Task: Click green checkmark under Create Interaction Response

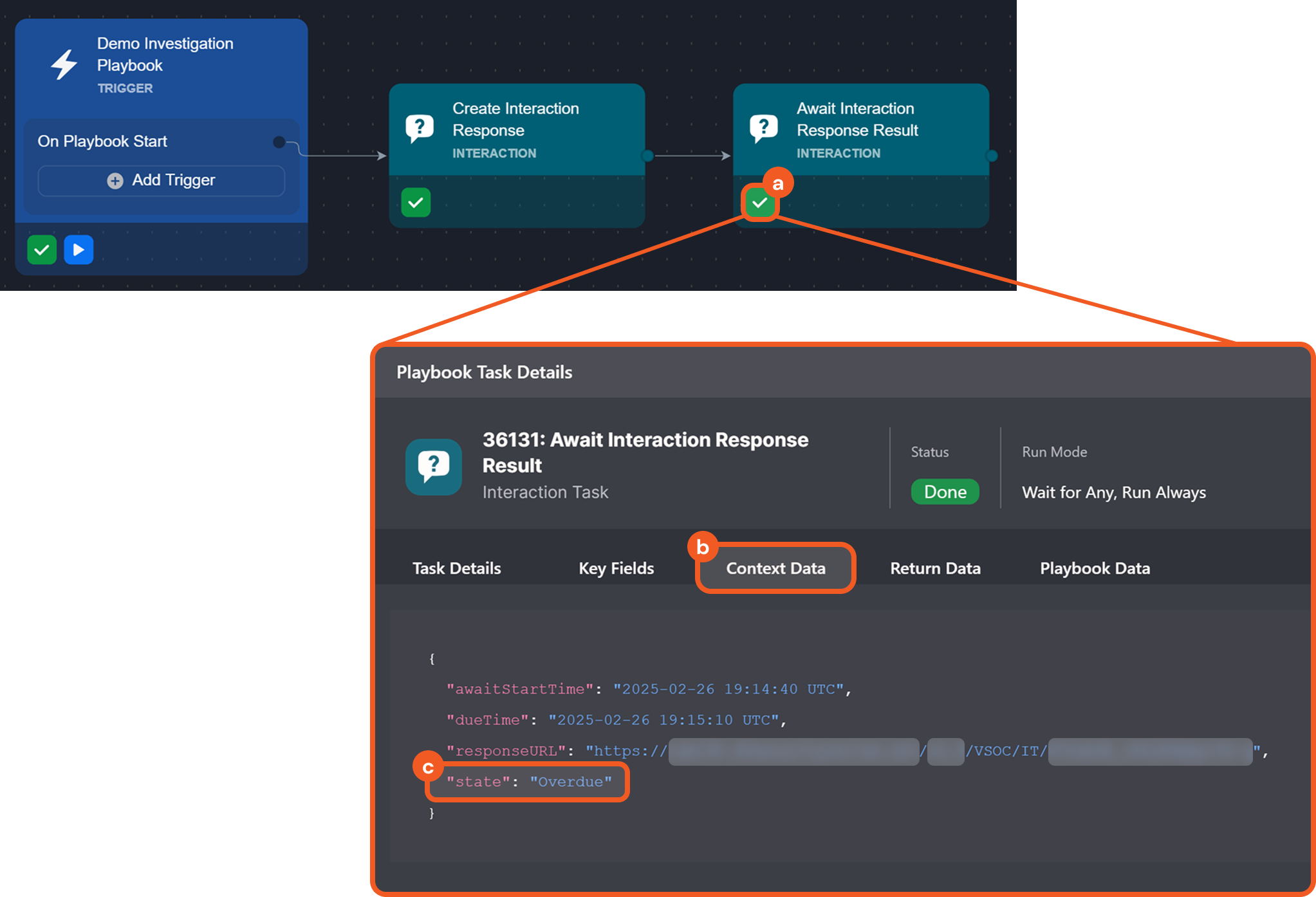Action: coord(416,203)
